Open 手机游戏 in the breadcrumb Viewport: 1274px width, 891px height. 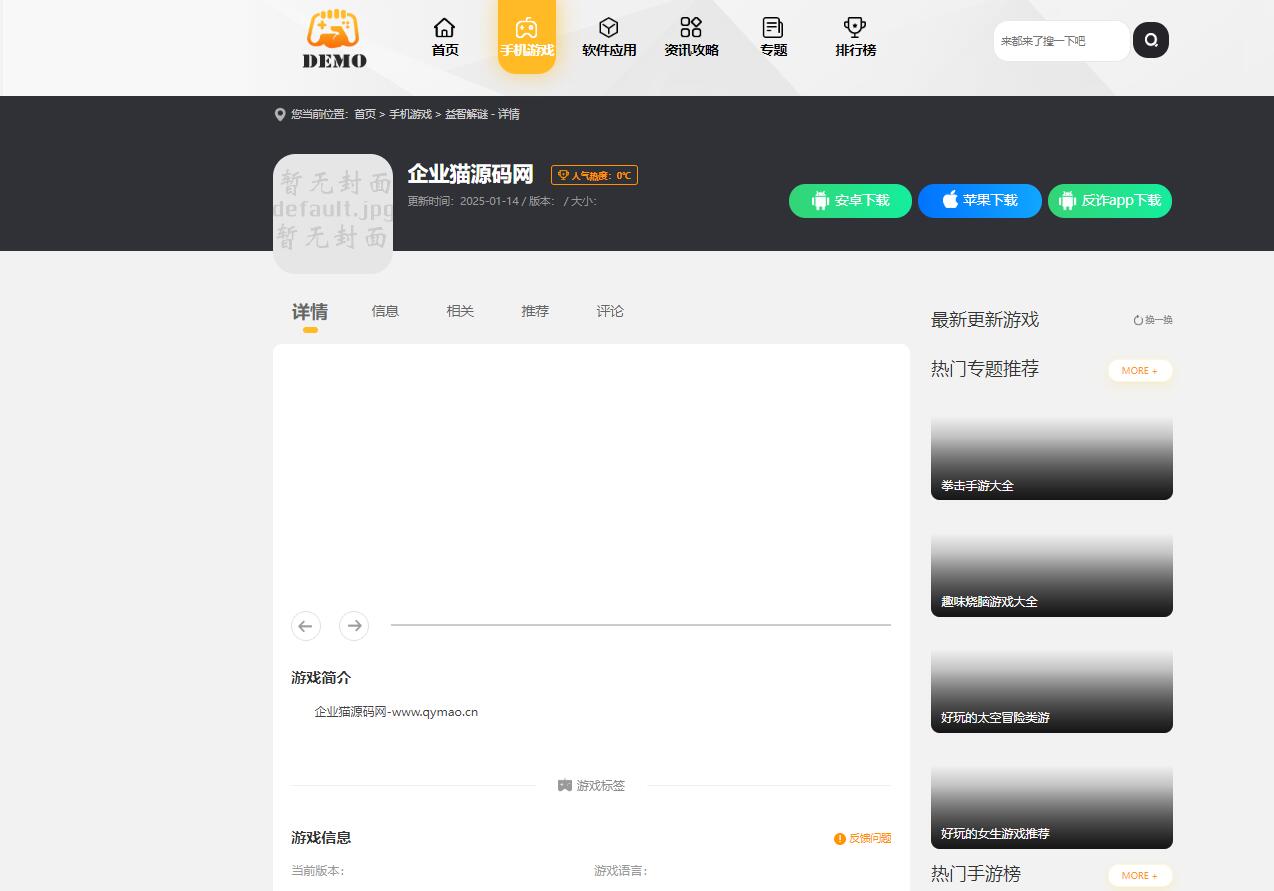[x=413, y=114]
